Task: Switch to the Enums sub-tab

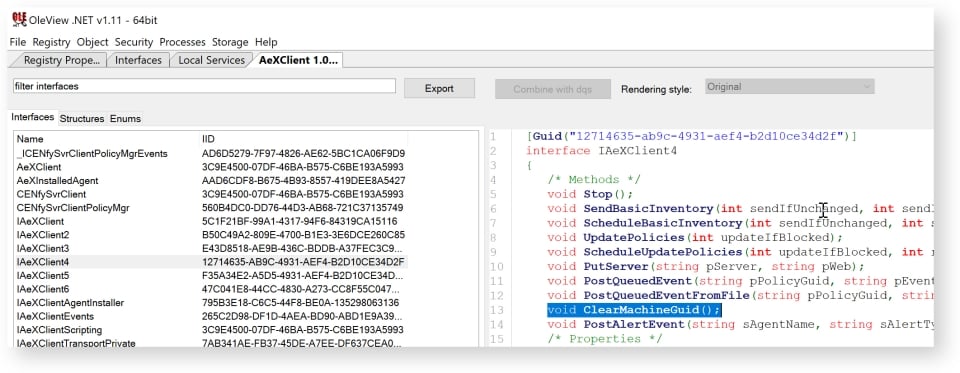Action: click(126, 118)
